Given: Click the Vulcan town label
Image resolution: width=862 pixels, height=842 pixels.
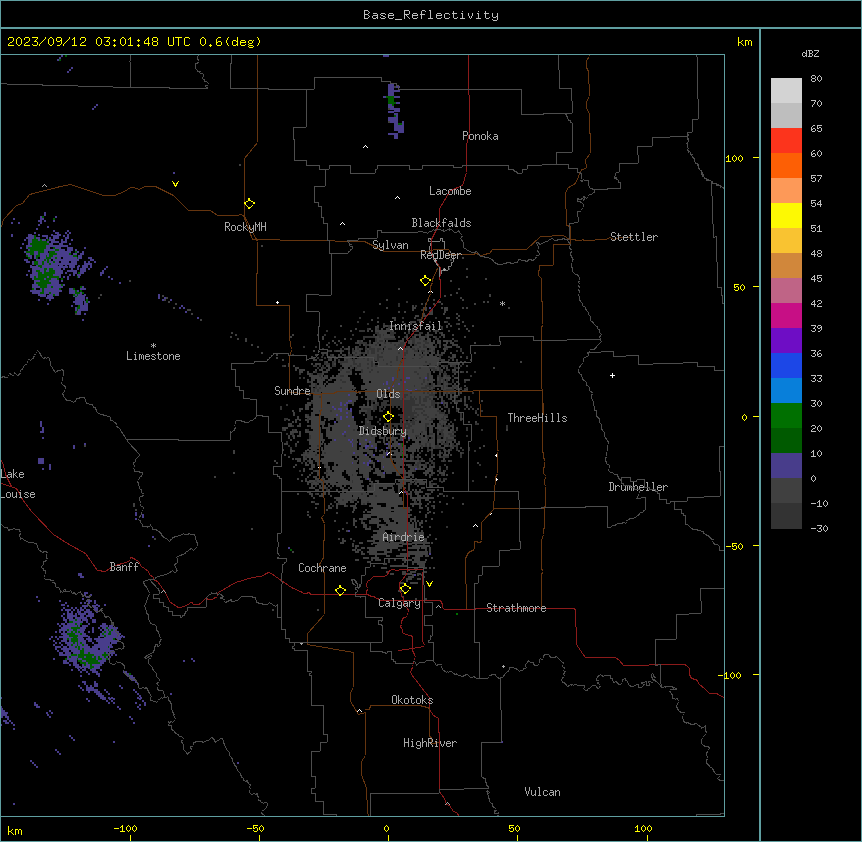Looking at the screenshot, I should [x=542, y=792].
